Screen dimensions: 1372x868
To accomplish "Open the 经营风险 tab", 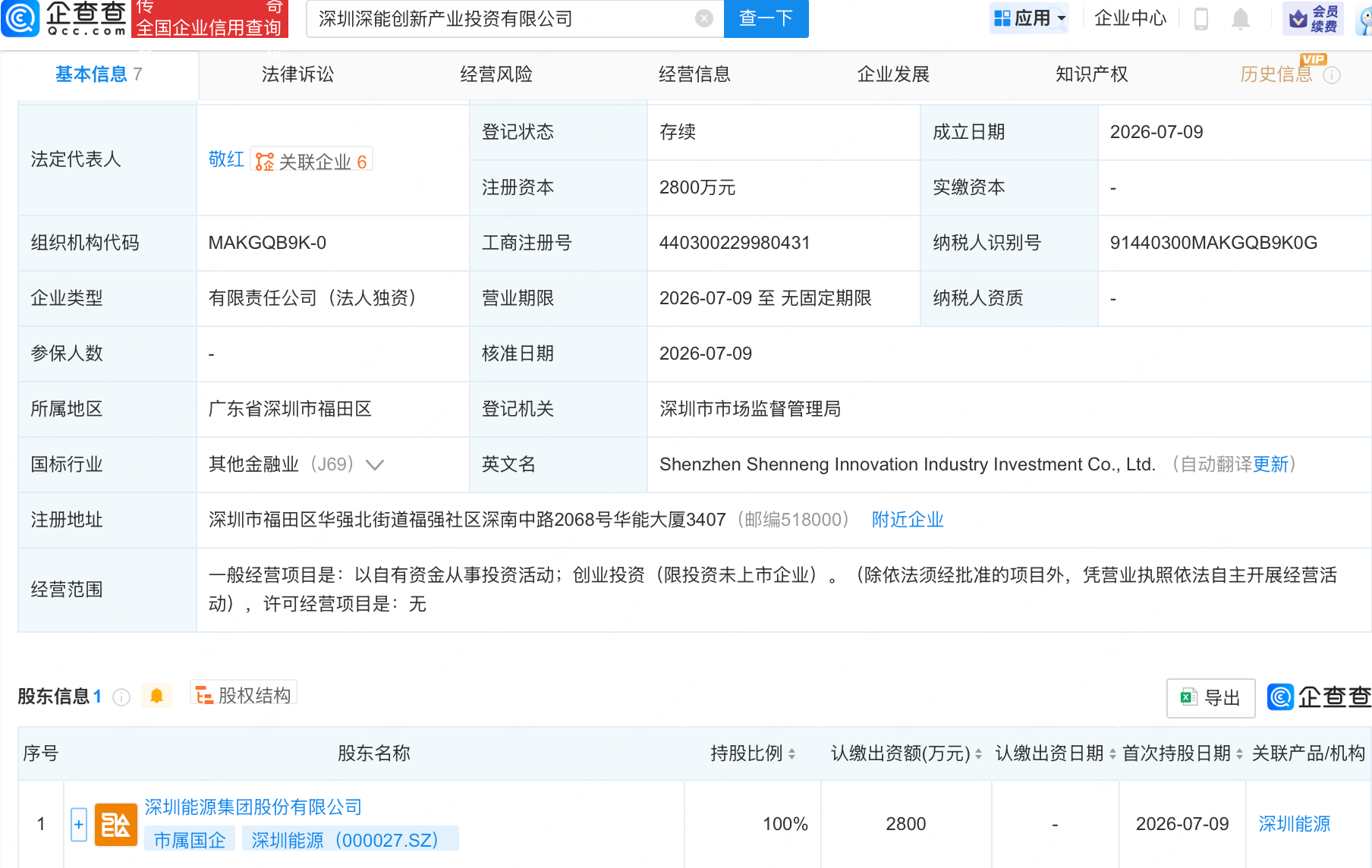I will pyautogui.click(x=496, y=74).
